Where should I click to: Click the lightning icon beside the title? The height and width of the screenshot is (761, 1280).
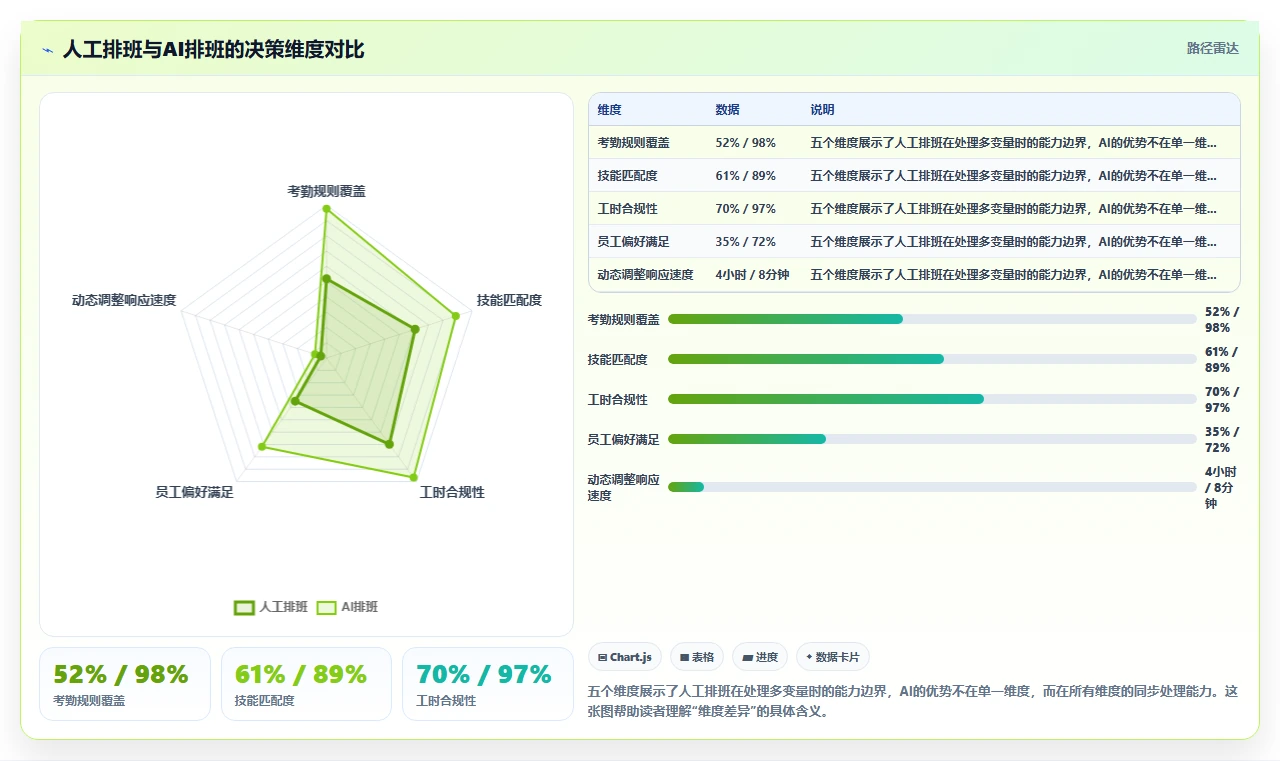(x=48, y=49)
